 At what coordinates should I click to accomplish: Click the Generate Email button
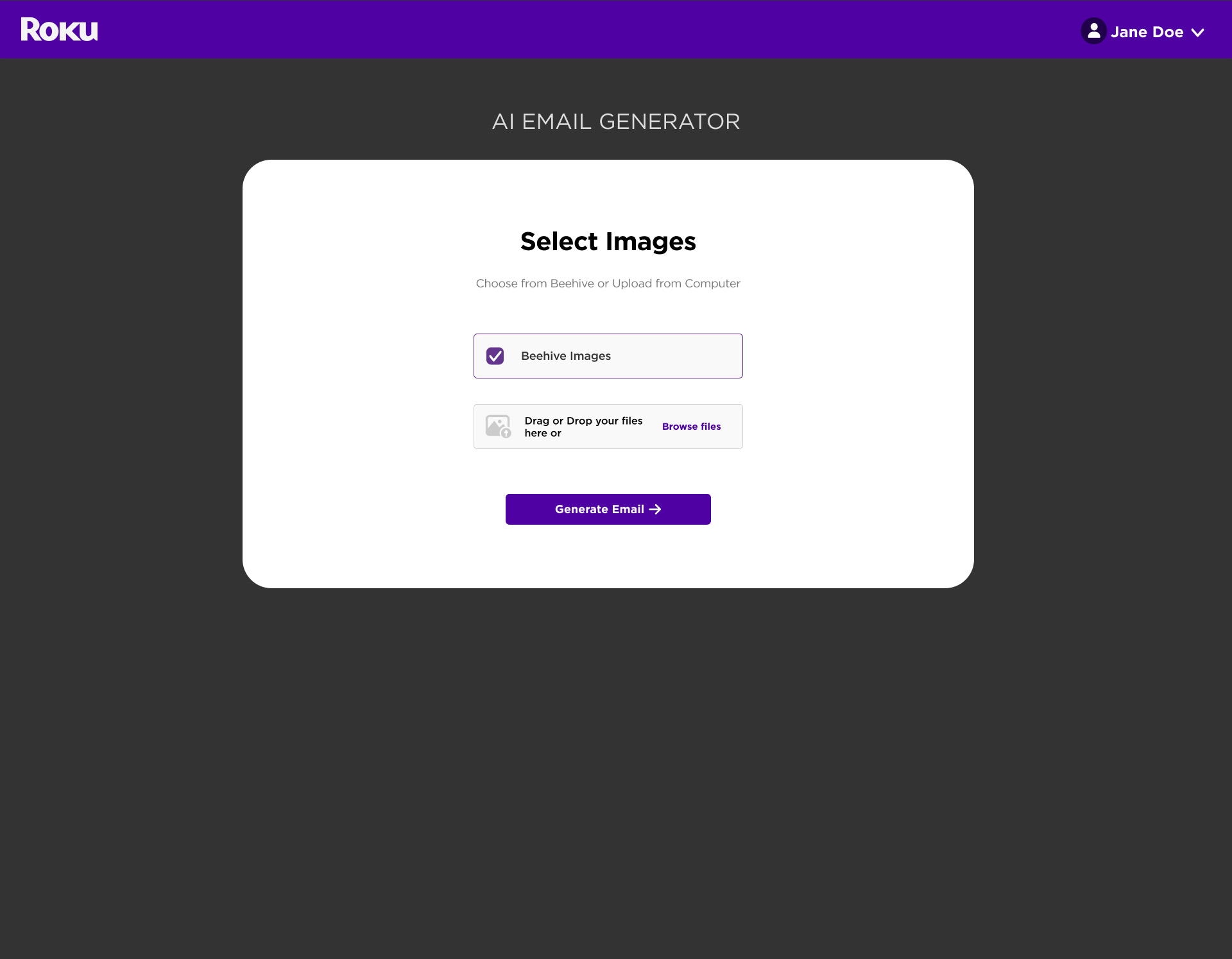pyautogui.click(x=608, y=509)
